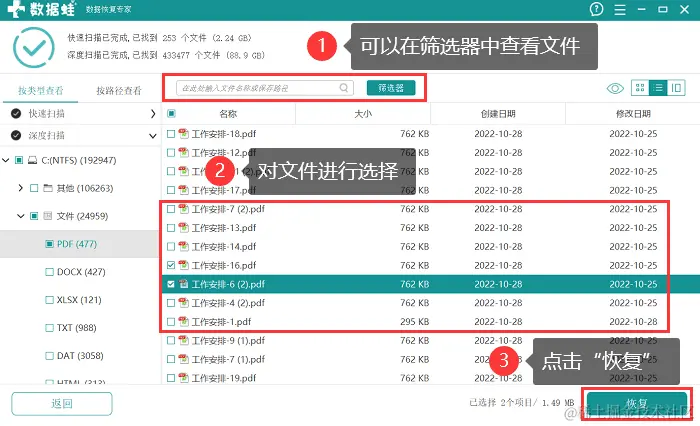Viewport: 700px width, 426px height.
Task: Toggle the select-all checkbox in header
Action: click(171, 113)
